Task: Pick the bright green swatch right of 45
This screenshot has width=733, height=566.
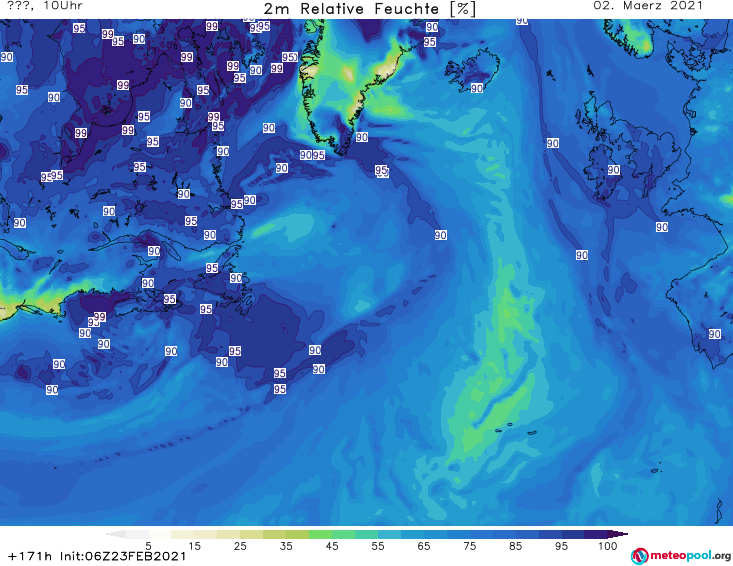Action: pyautogui.click(x=343, y=534)
